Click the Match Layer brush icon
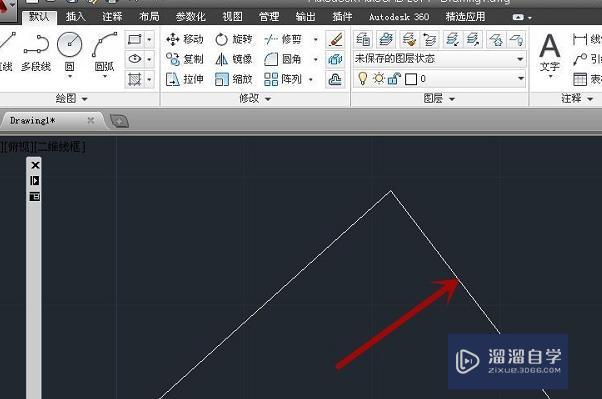The height and width of the screenshot is (399, 602). [409, 39]
